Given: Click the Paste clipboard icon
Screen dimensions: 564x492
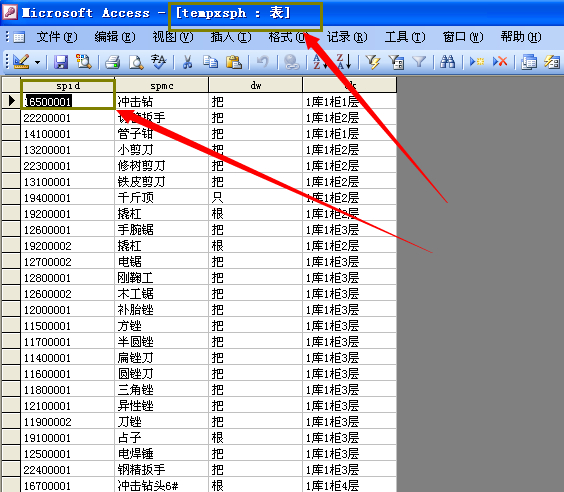Looking at the screenshot, I should (234, 62).
